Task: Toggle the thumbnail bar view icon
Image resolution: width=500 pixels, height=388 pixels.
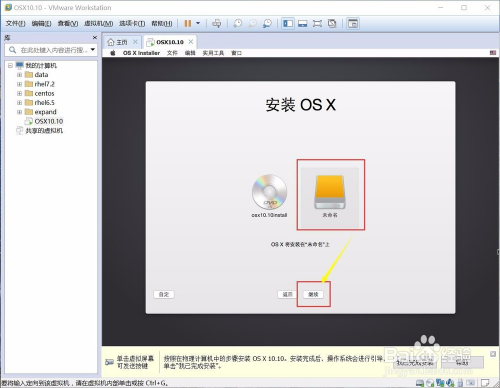Action: coord(302,23)
